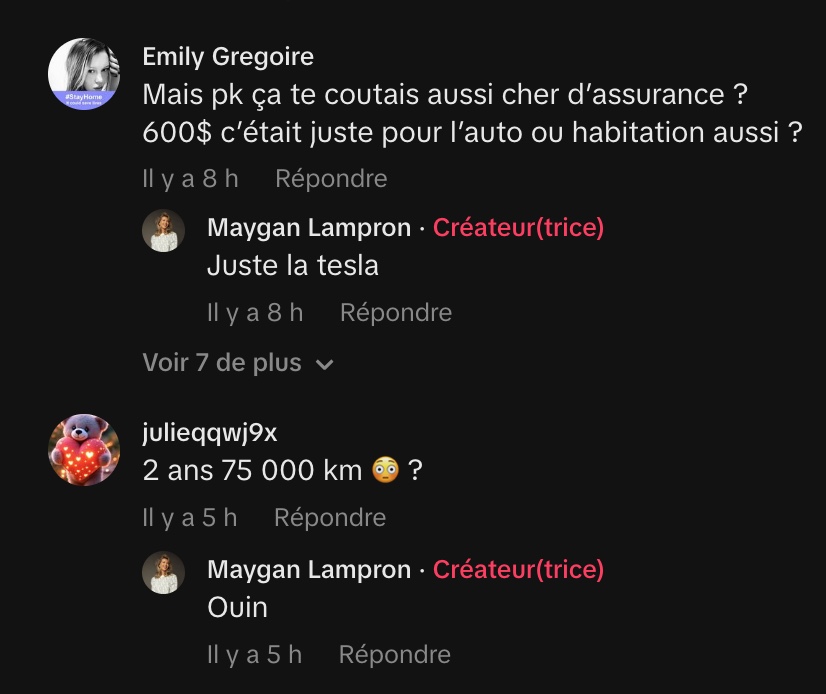The width and height of the screenshot is (826, 694).
Task: Select the 'Juste la tesla' reply text
Action: click(x=293, y=265)
